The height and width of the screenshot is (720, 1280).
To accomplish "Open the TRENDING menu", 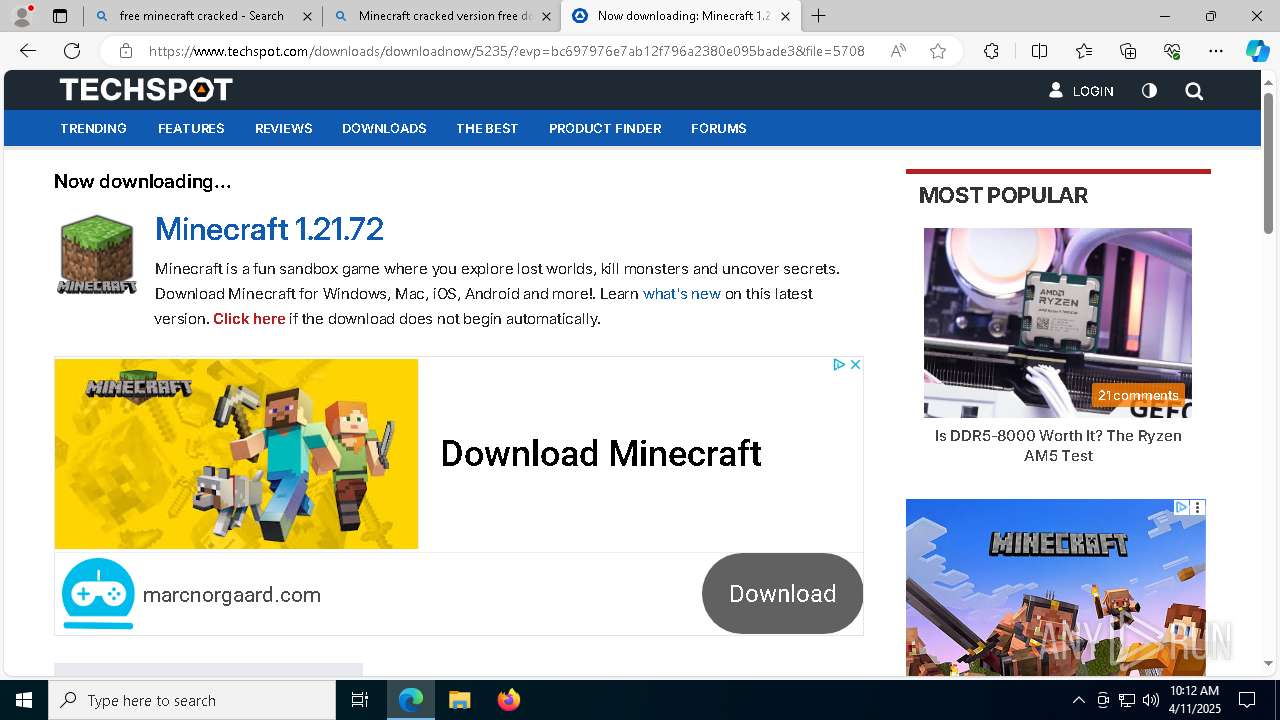I will [93, 128].
